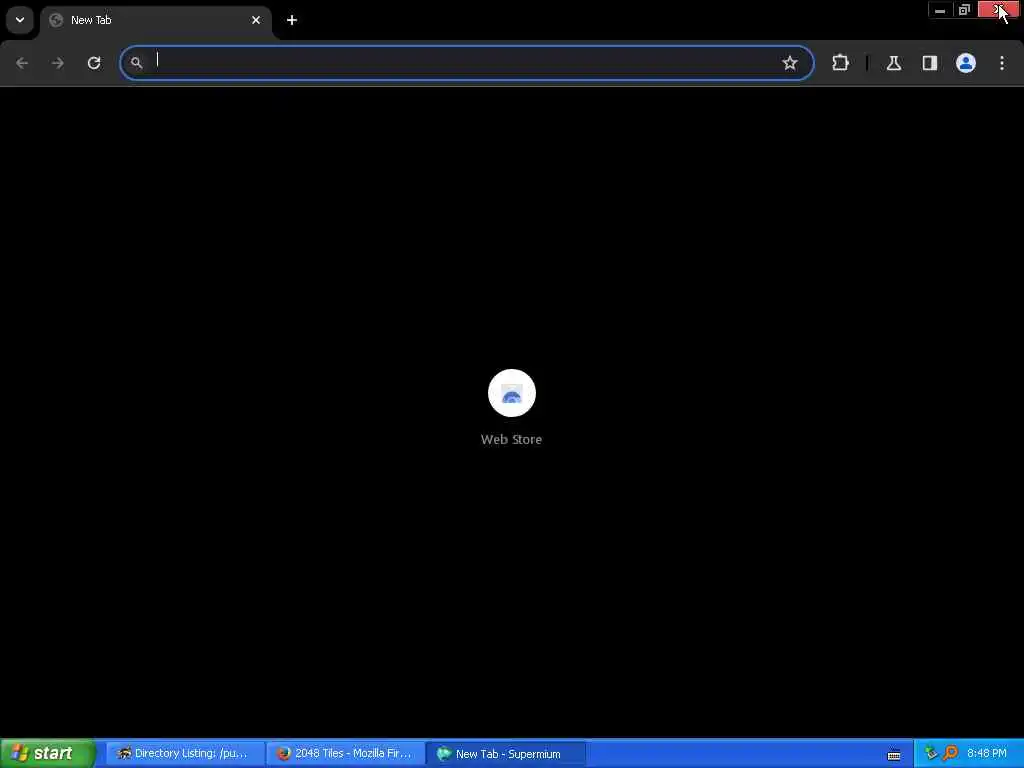Open the tab search dropdown arrow

pyautogui.click(x=20, y=20)
